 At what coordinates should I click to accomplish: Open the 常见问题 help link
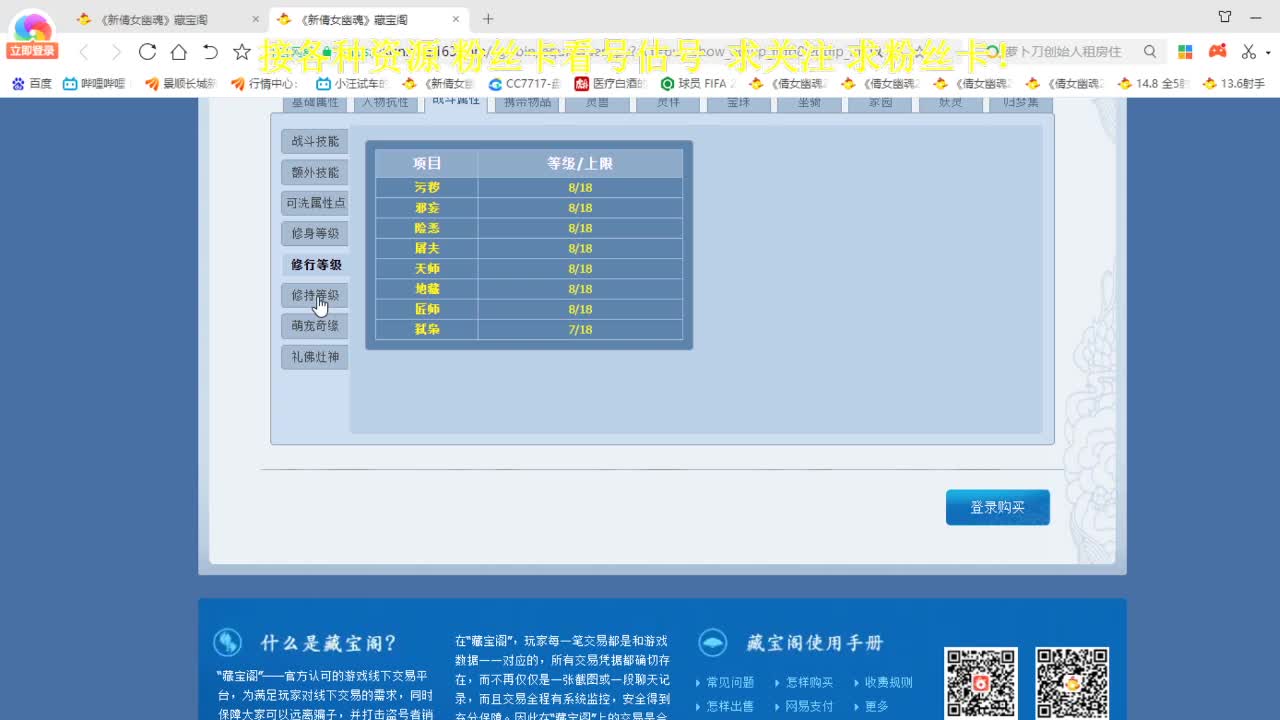(x=730, y=682)
